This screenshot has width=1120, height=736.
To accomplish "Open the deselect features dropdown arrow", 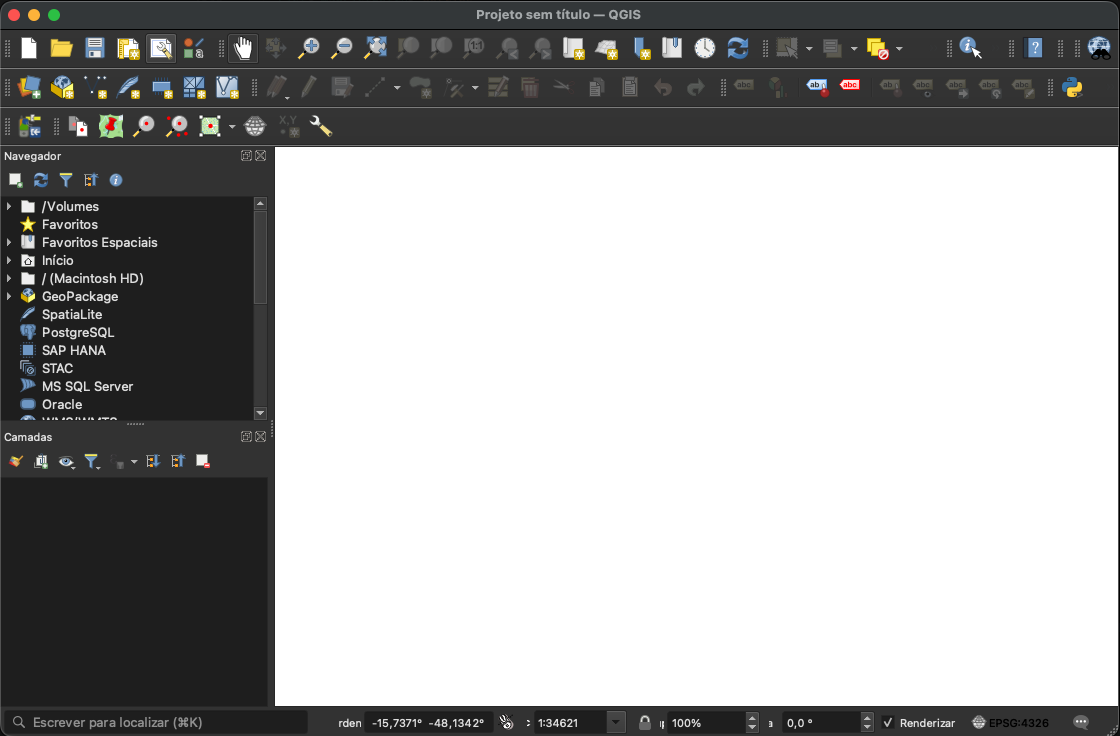I will 899,49.
